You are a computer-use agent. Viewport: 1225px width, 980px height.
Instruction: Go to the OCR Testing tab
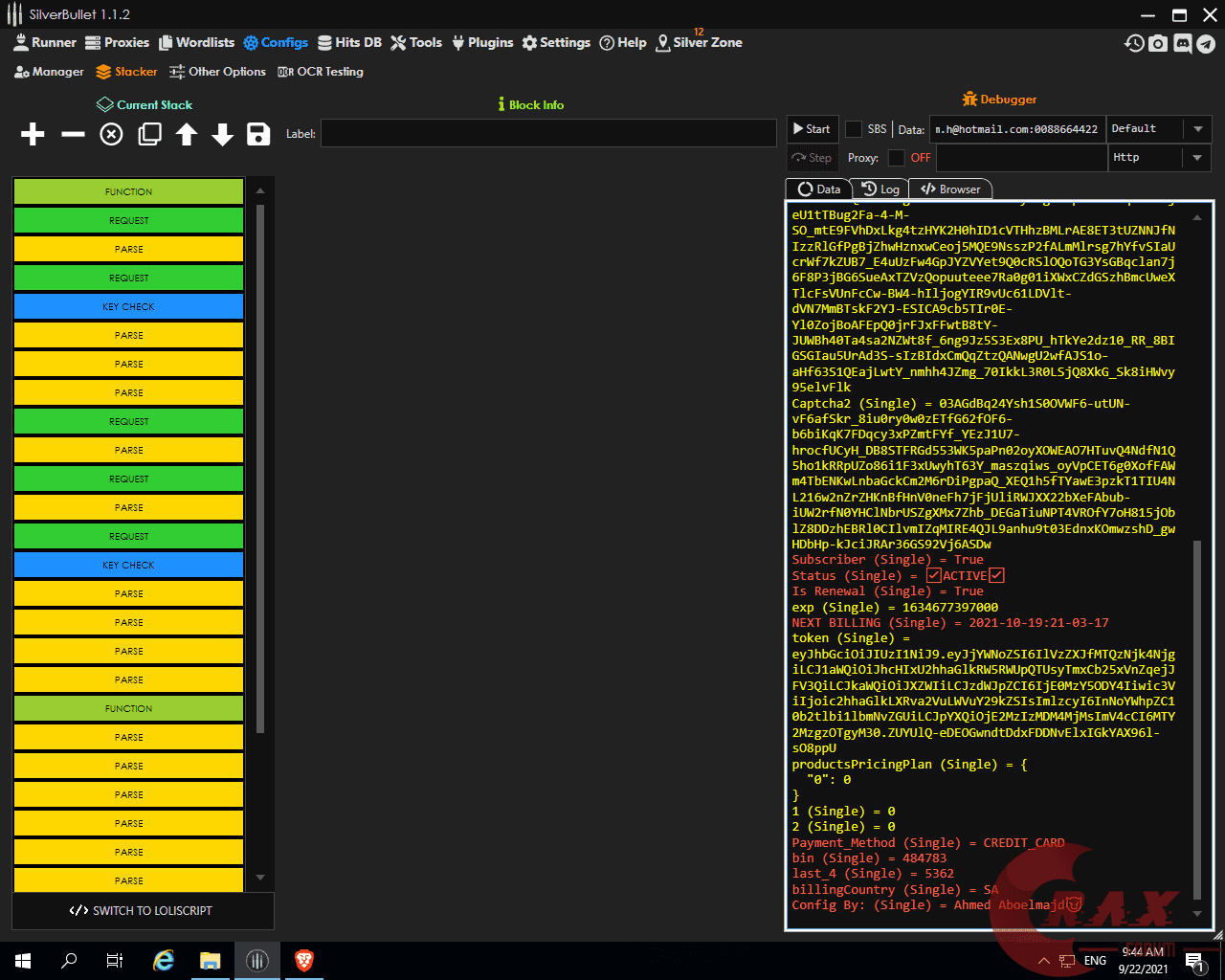[x=321, y=72]
